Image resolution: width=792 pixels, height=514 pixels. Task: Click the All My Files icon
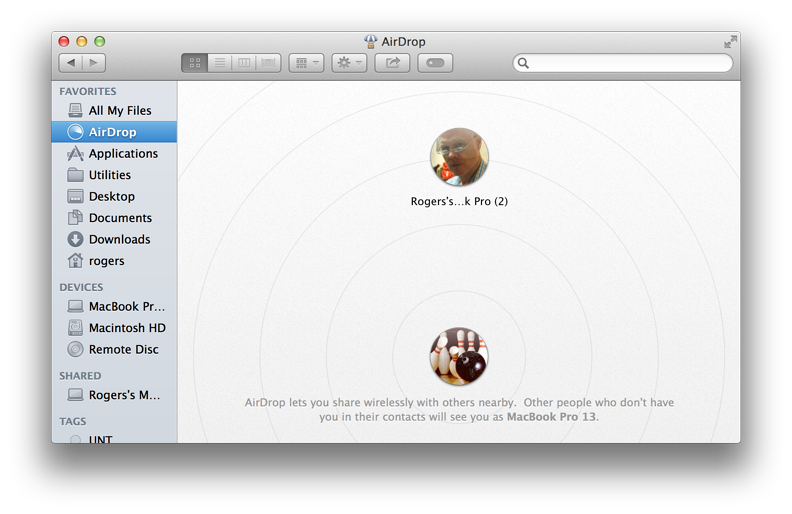(x=75, y=111)
